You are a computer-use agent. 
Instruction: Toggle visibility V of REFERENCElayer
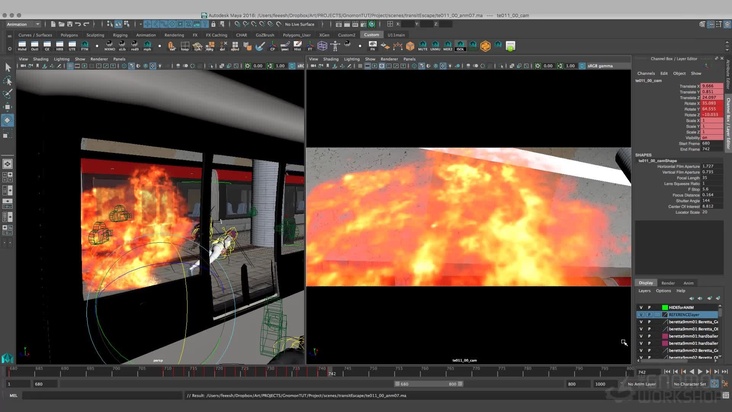[x=641, y=315]
